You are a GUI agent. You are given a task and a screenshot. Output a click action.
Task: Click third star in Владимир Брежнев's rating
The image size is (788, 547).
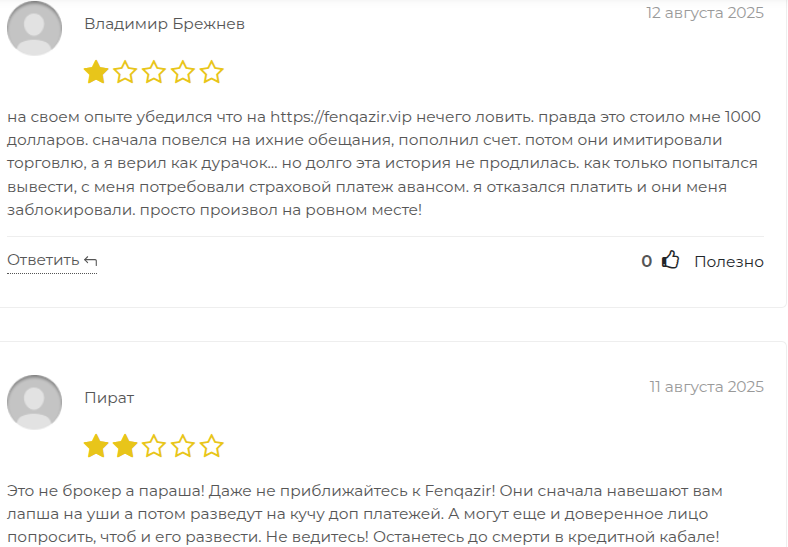click(x=154, y=72)
